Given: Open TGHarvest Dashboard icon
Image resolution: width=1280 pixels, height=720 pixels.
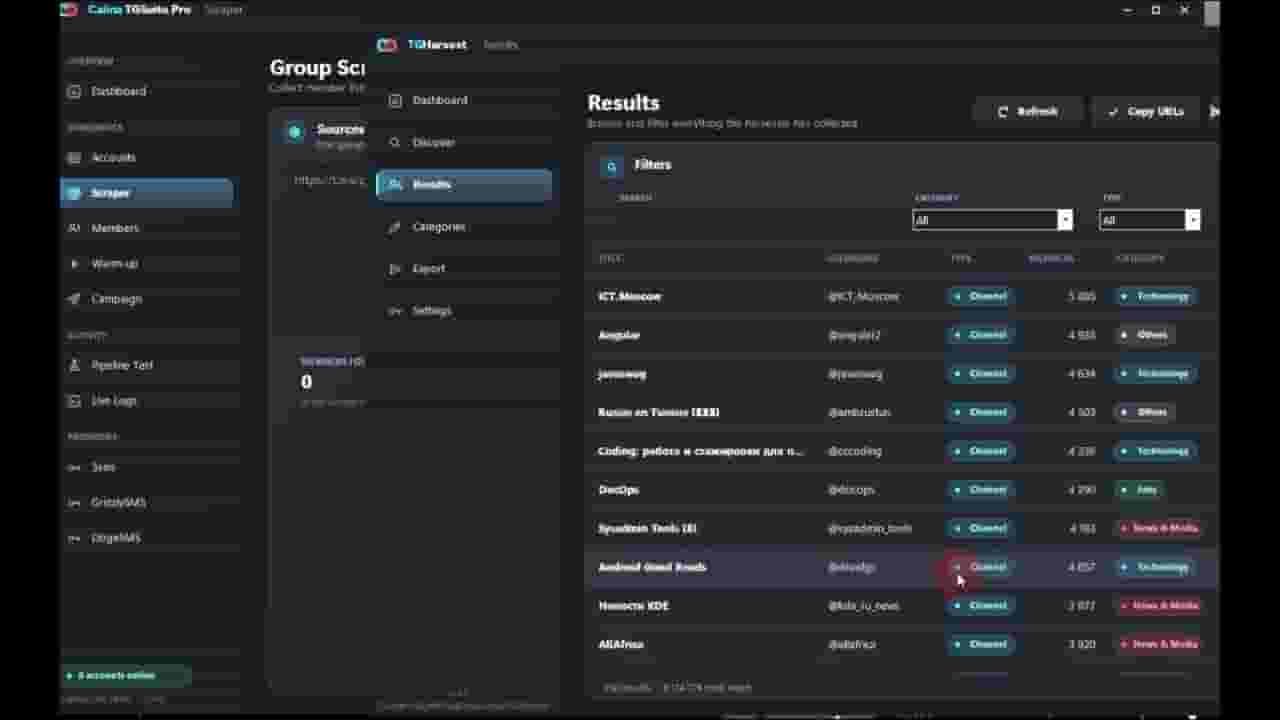Looking at the screenshot, I should click(x=395, y=100).
